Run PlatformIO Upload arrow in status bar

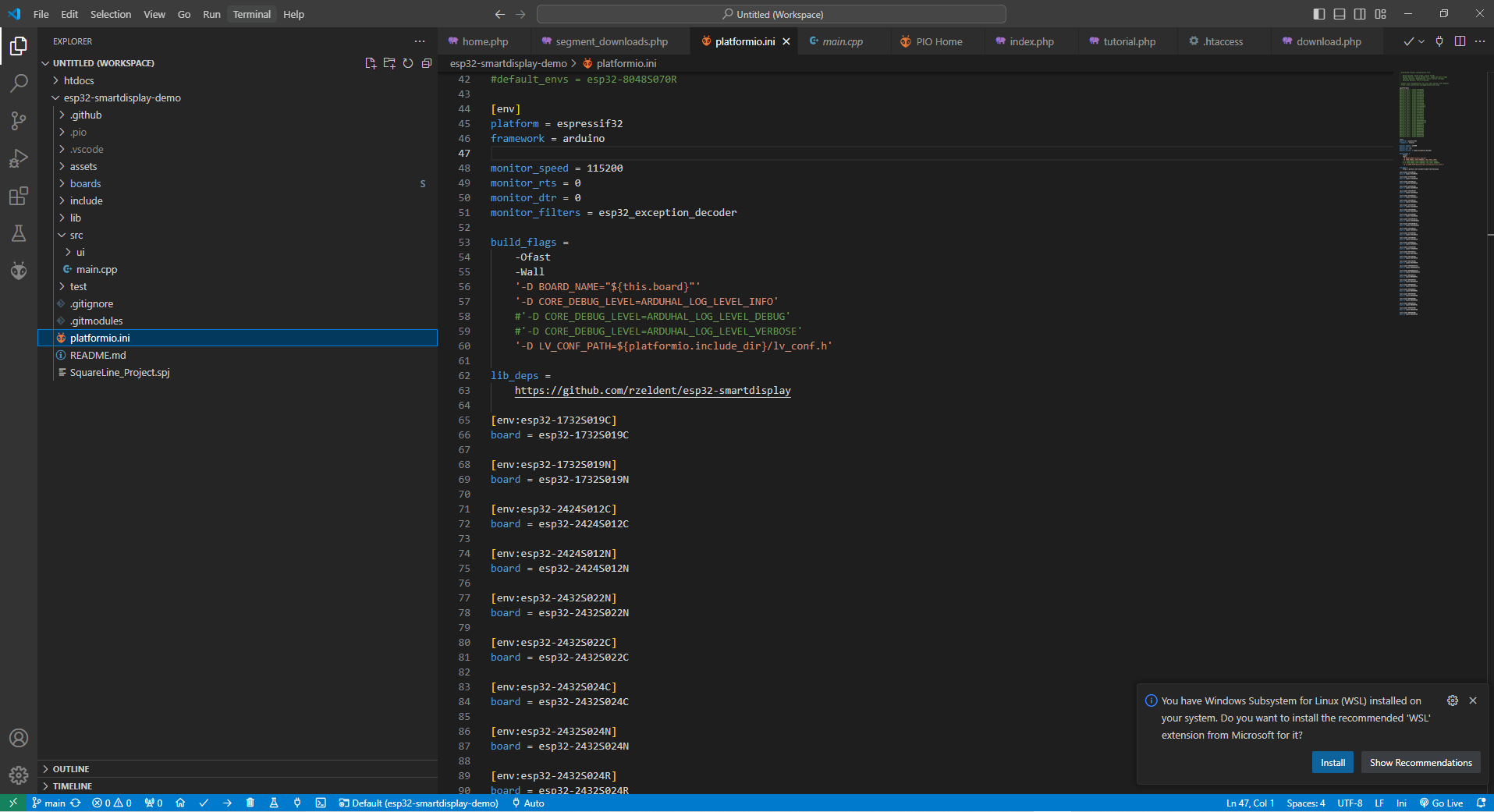click(227, 803)
